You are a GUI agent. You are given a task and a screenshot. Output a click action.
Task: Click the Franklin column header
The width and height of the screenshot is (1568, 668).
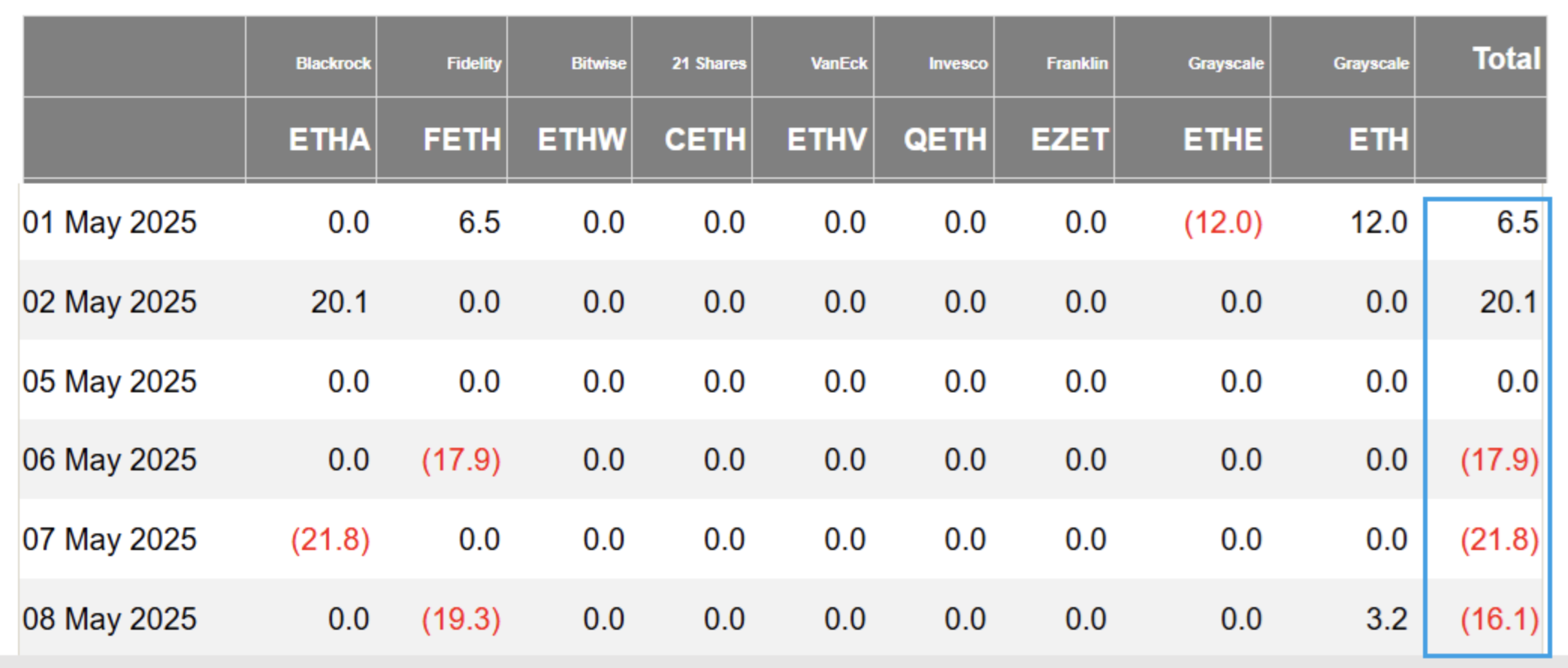click(1077, 64)
